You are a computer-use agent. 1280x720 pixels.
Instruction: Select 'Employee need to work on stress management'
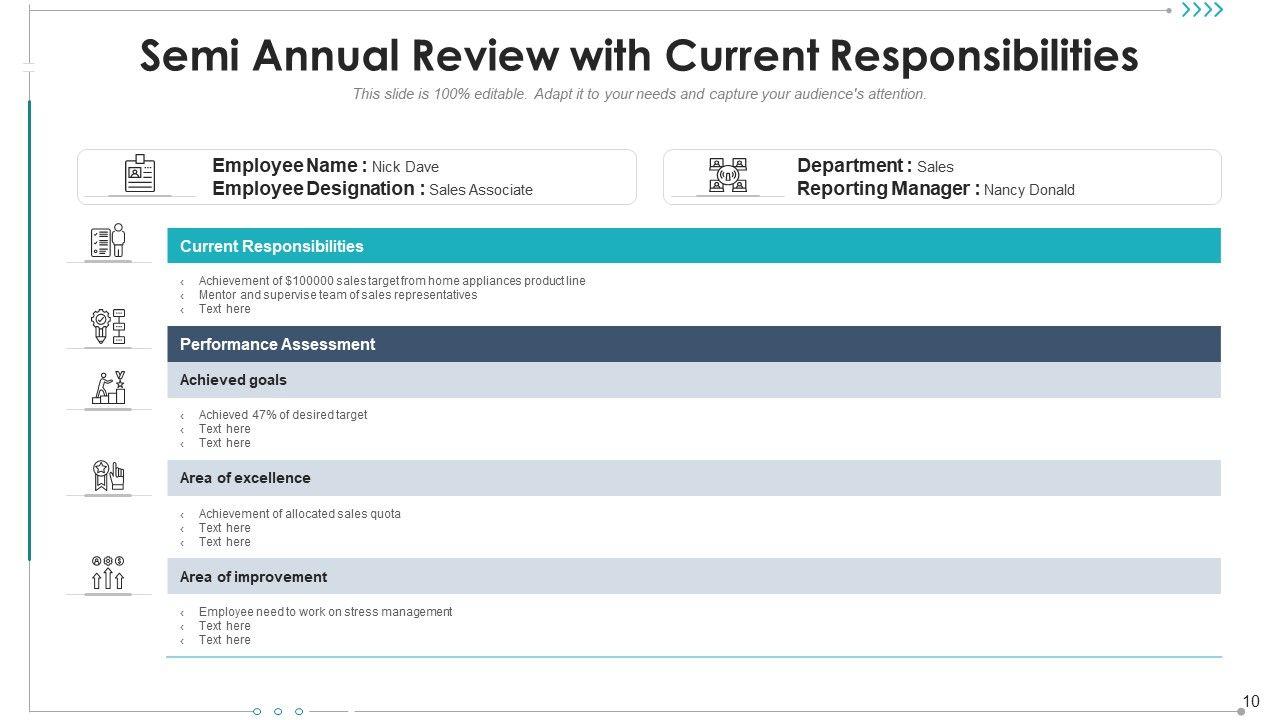coord(326,612)
